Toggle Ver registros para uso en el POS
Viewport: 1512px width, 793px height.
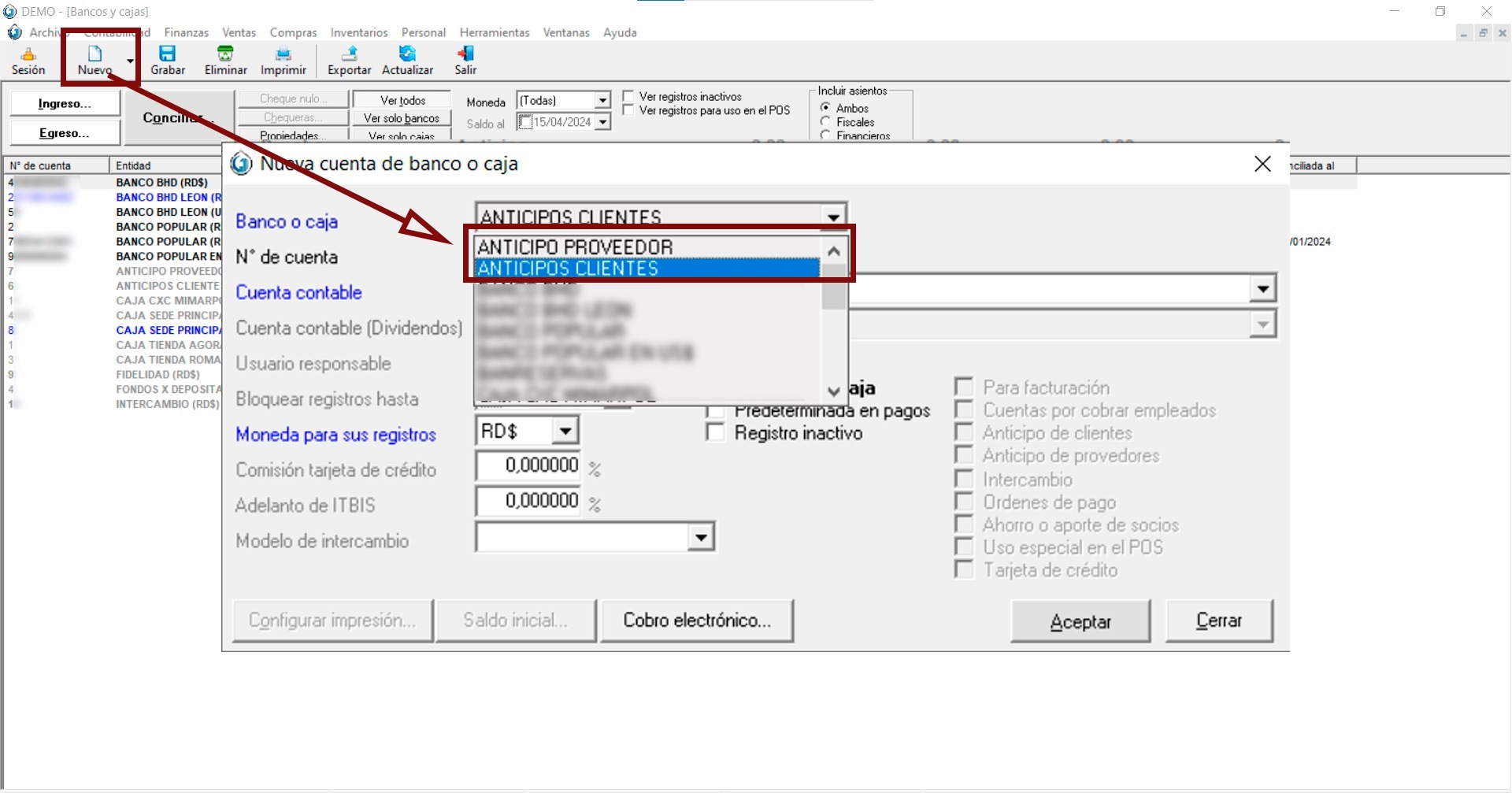628,111
